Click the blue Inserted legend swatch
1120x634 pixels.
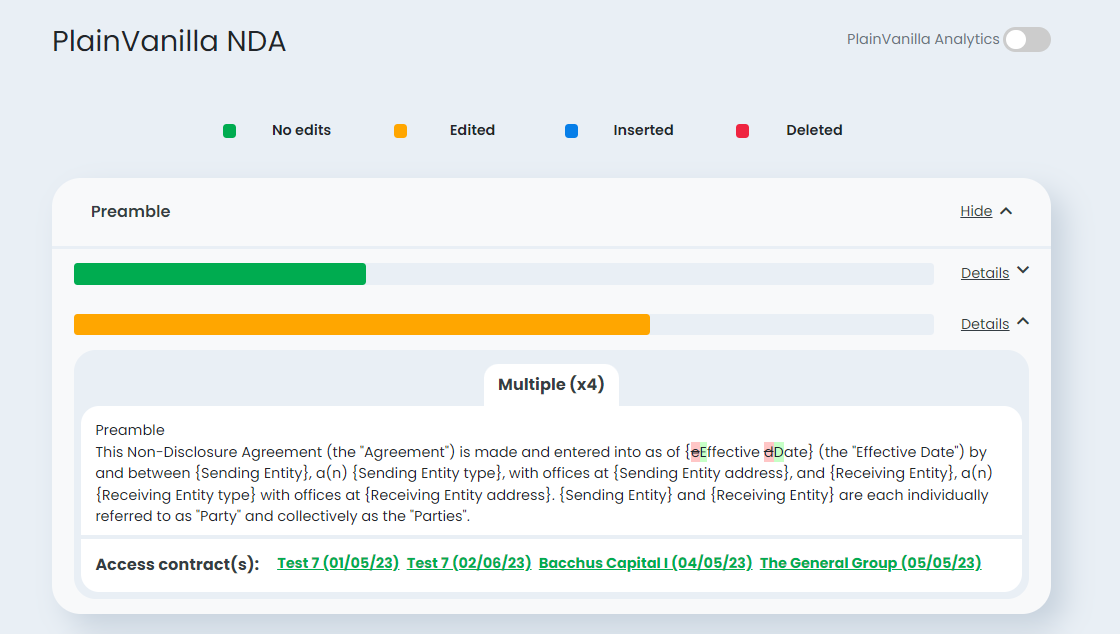tap(571, 131)
